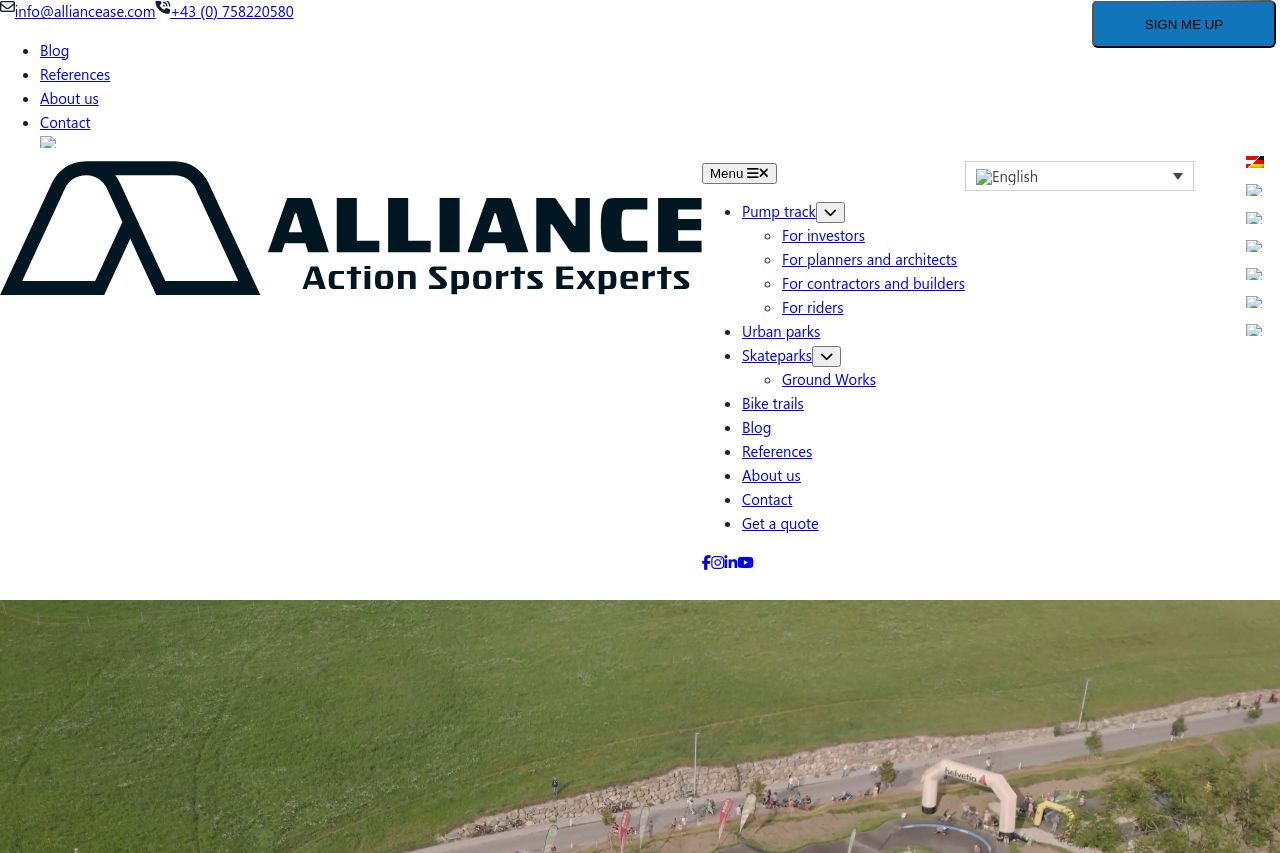Viewport: 1280px width, 853px height.
Task: Click the SIGN ME UP button
Action: point(1183,24)
